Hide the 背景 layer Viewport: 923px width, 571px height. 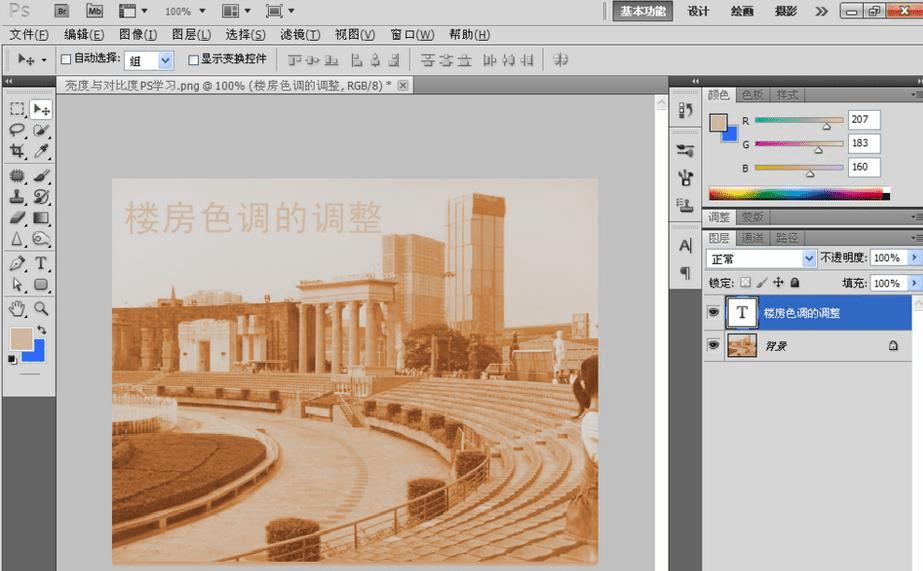[x=713, y=345]
